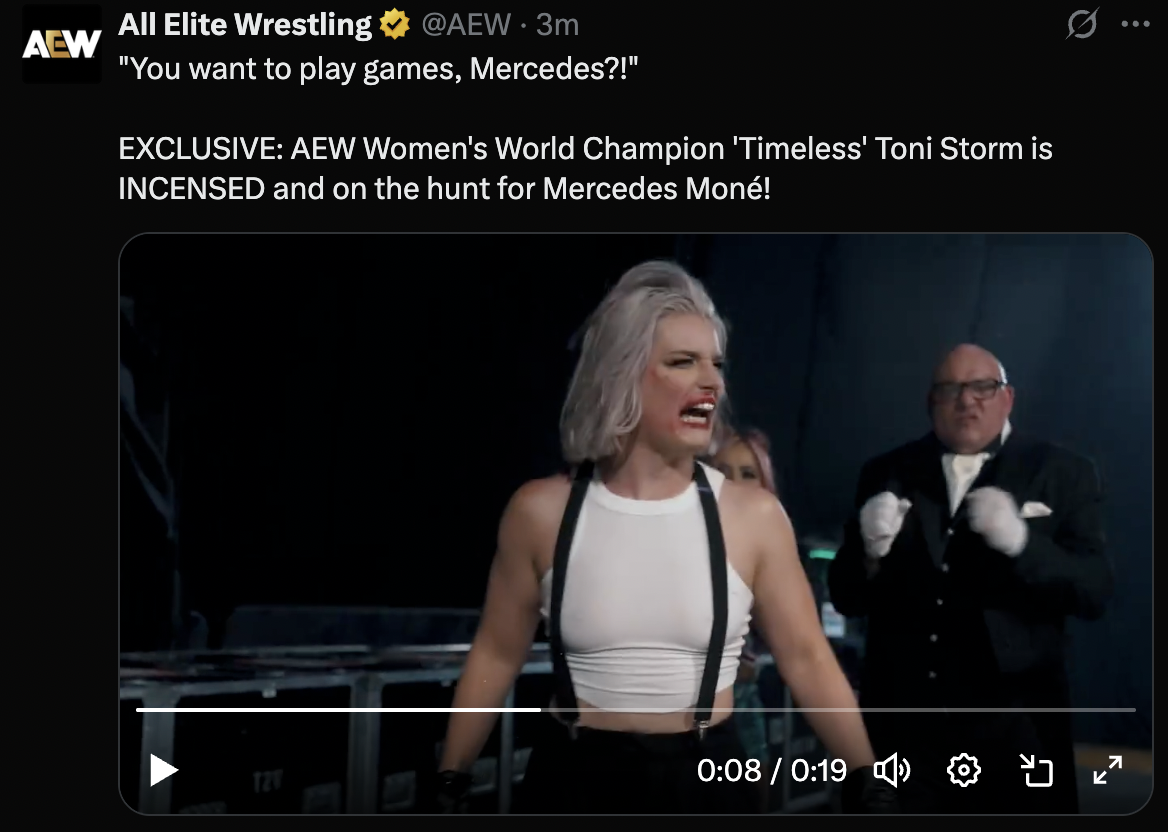1168x832 pixels.
Task: Pop the video out into picture-in-picture
Action: tap(1036, 770)
